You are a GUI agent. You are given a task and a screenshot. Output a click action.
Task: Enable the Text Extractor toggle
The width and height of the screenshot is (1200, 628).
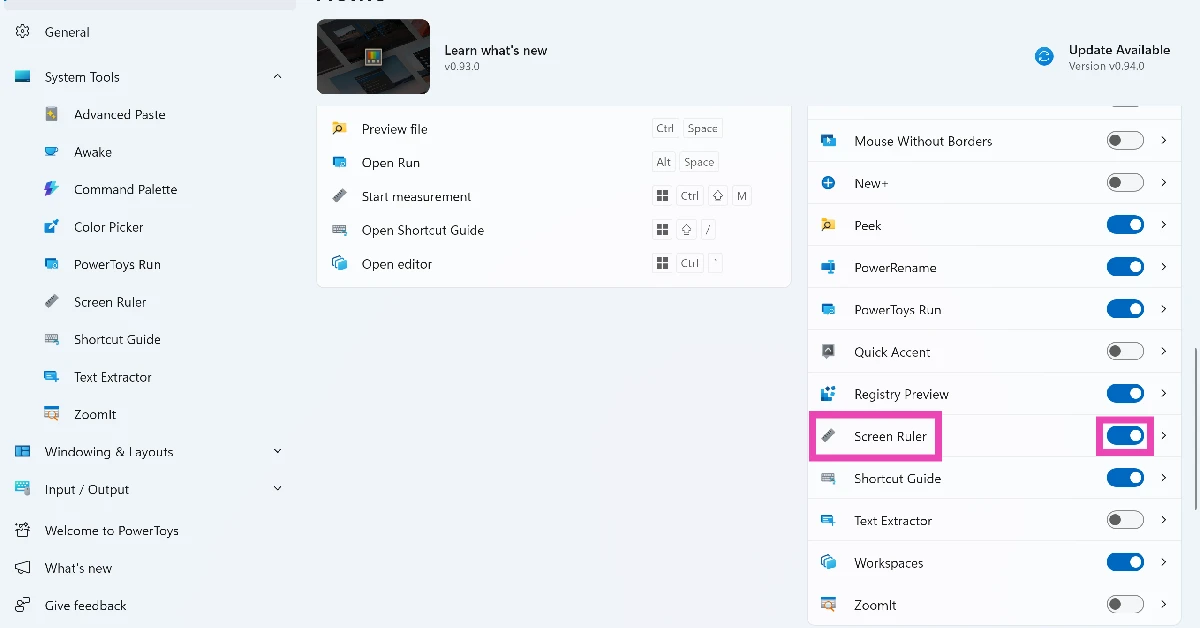[x=1125, y=520]
